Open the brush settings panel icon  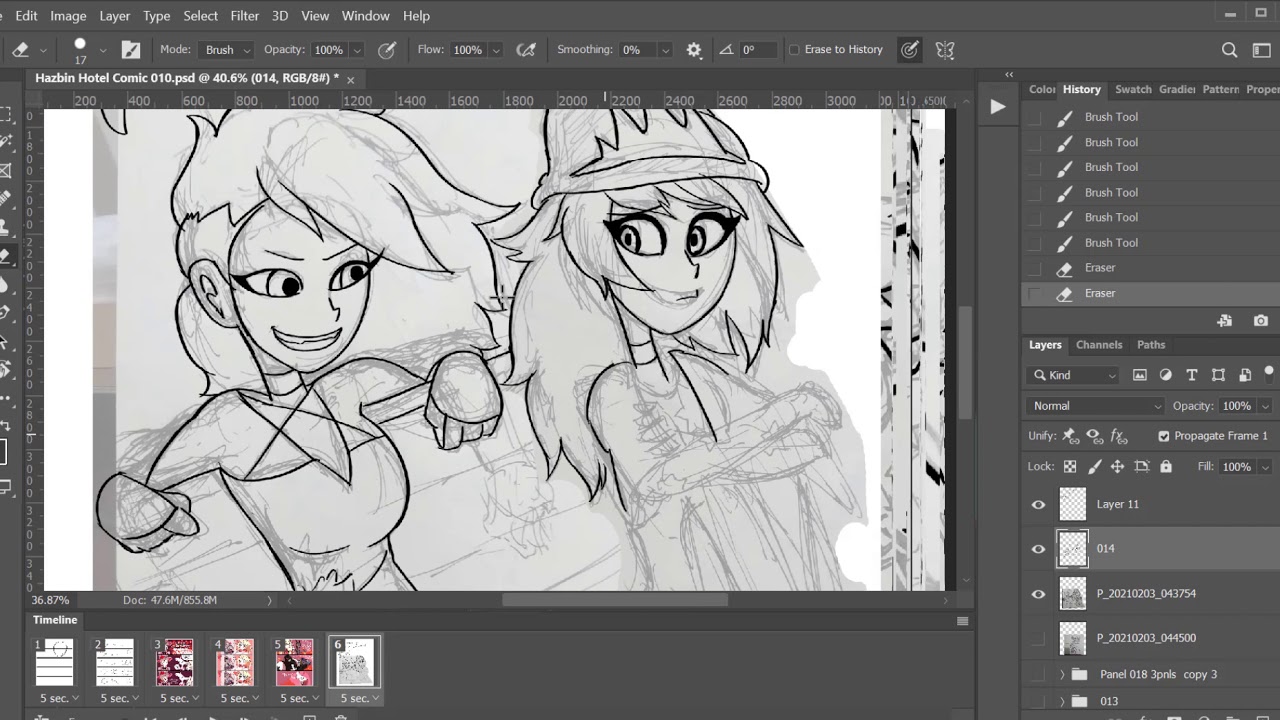(x=131, y=49)
